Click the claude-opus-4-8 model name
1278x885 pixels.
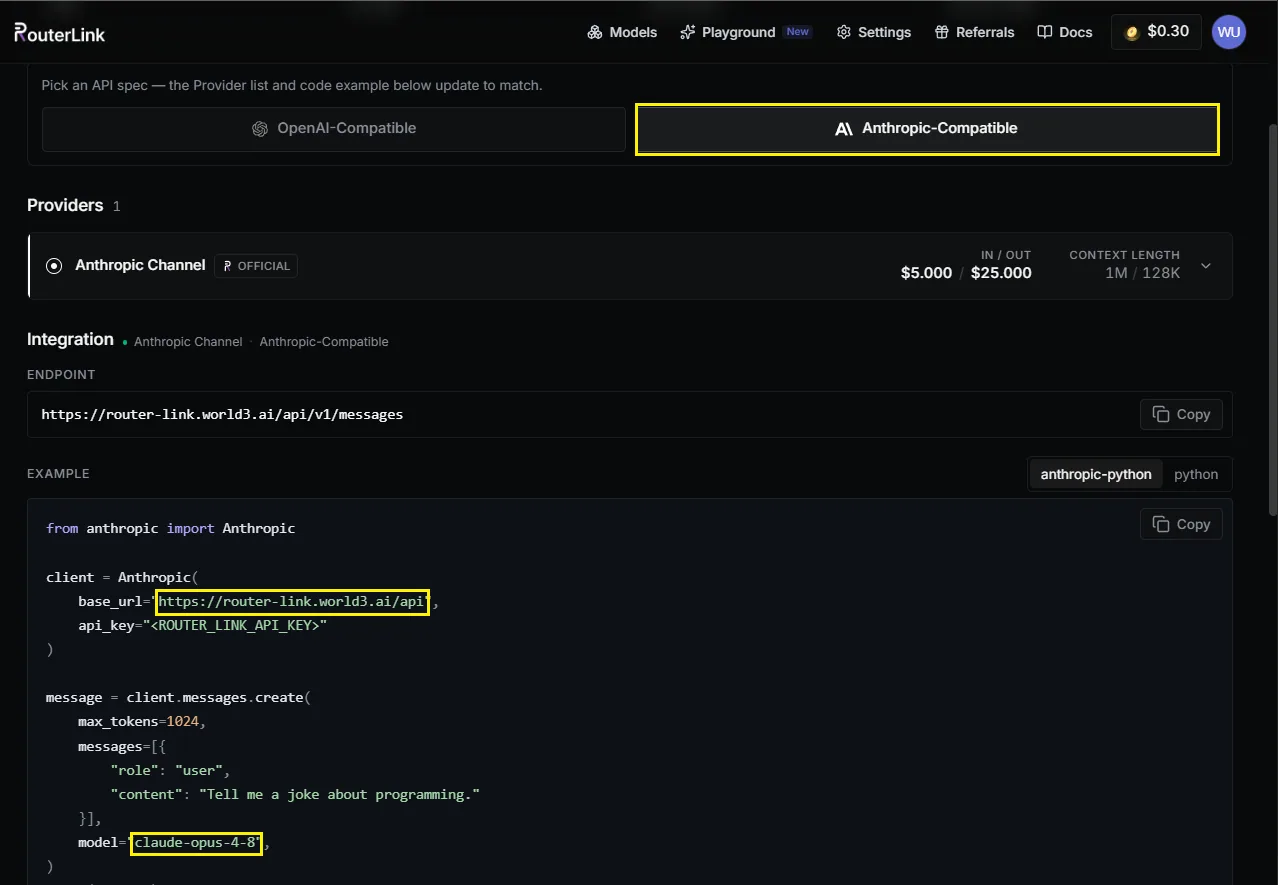[197, 843]
